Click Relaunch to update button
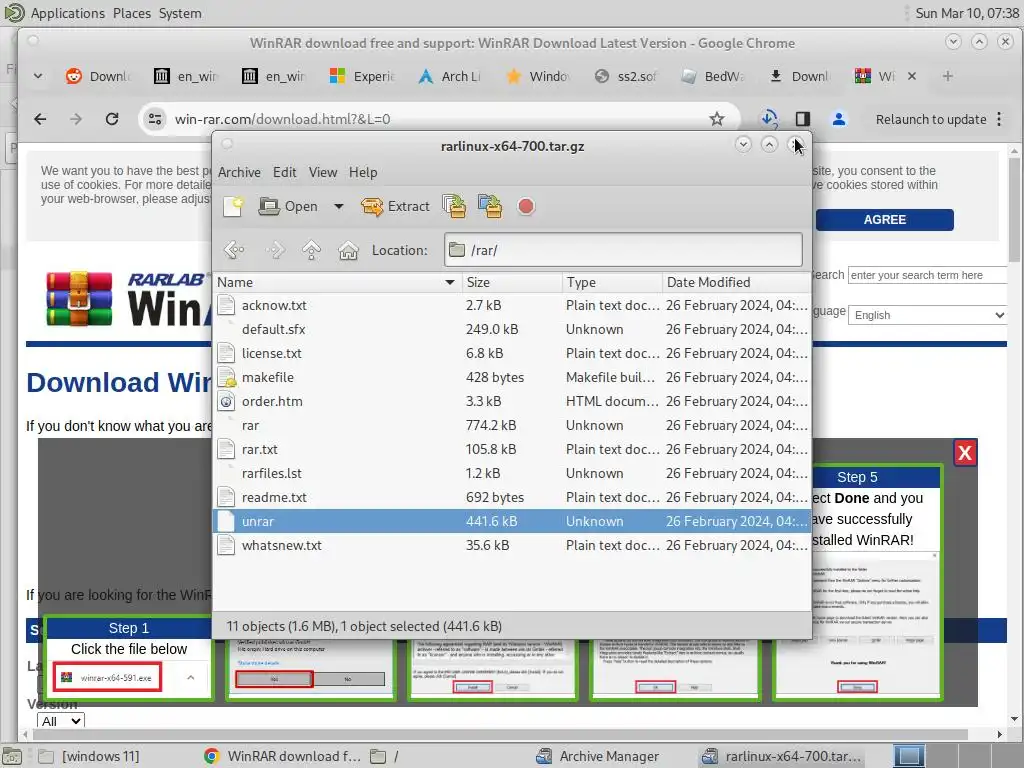 click(x=931, y=120)
